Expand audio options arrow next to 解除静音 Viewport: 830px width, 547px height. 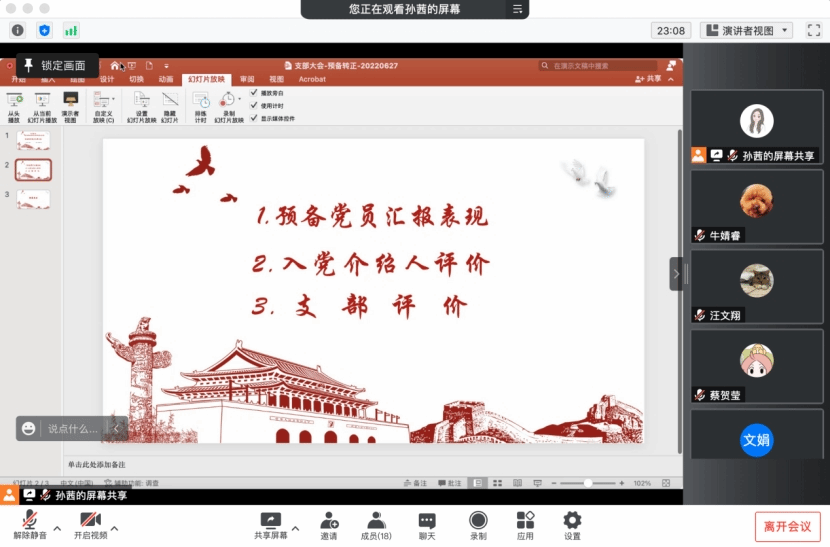(57, 528)
